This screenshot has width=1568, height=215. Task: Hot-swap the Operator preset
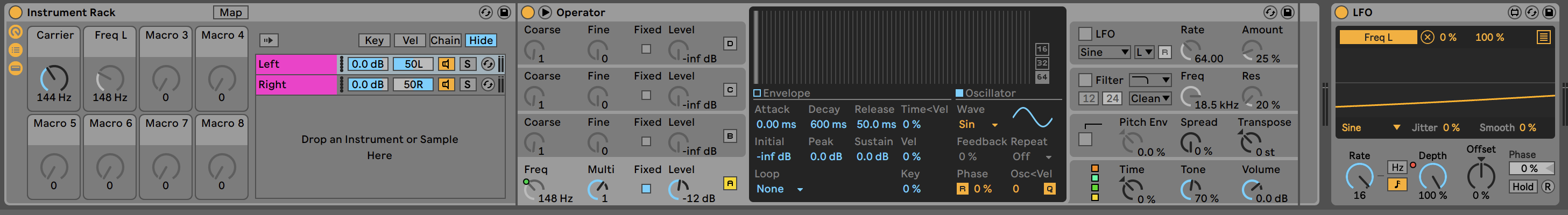[1270, 12]
